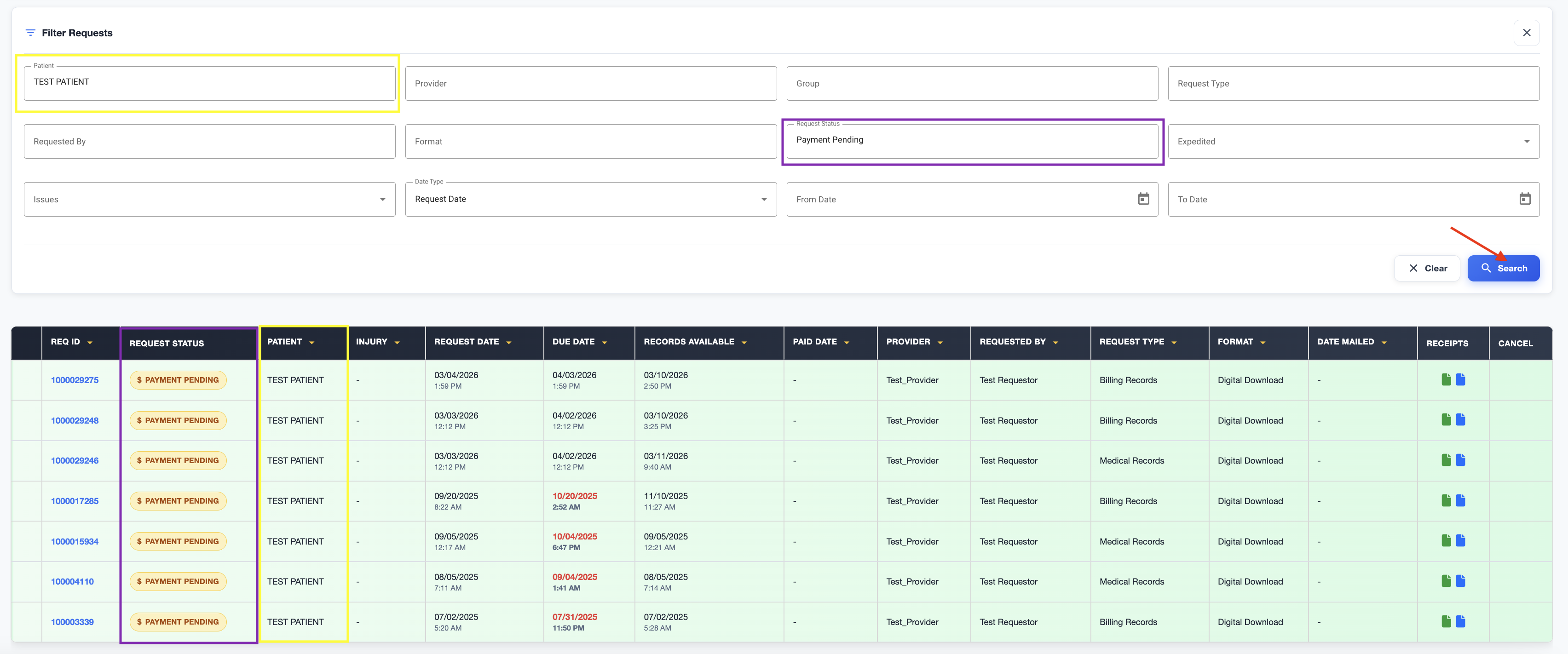1568x654 pixels.
Task: Open To Date calendar picker icon
Action: 1524,199
